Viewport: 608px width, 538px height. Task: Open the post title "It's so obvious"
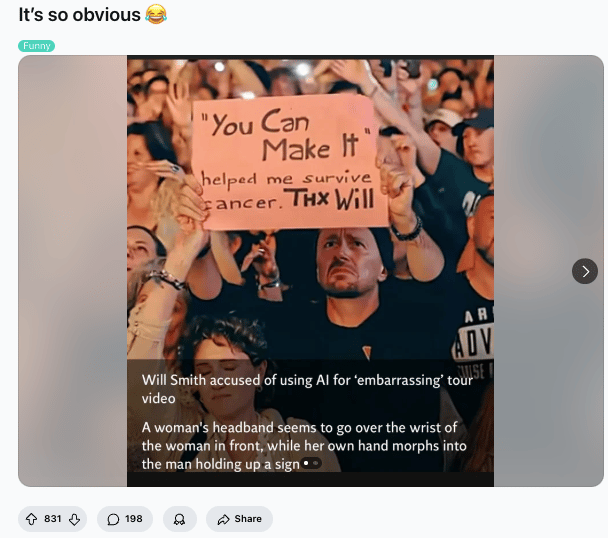pos(79,14)
